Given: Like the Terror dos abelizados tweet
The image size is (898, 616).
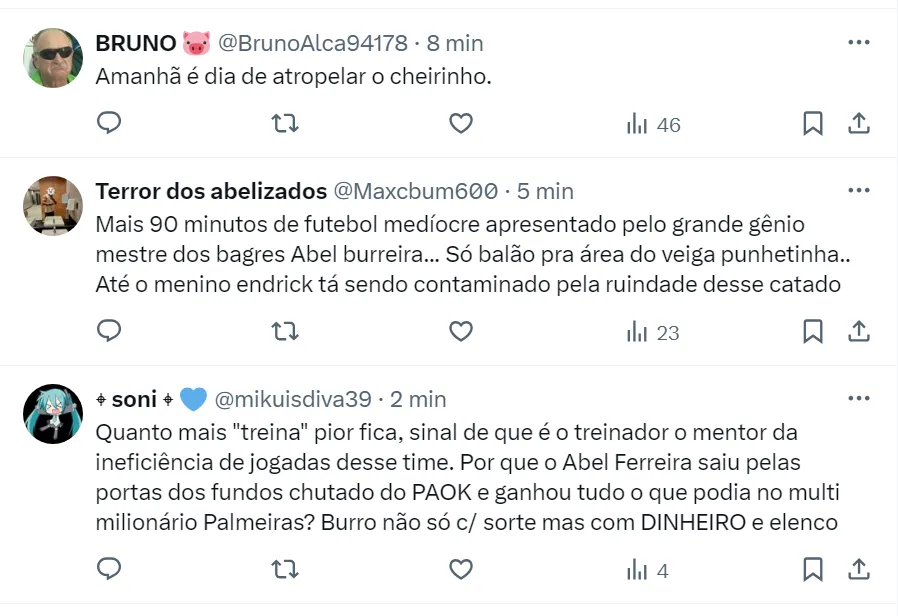Looking at the screenshot, I should [460, 331].
